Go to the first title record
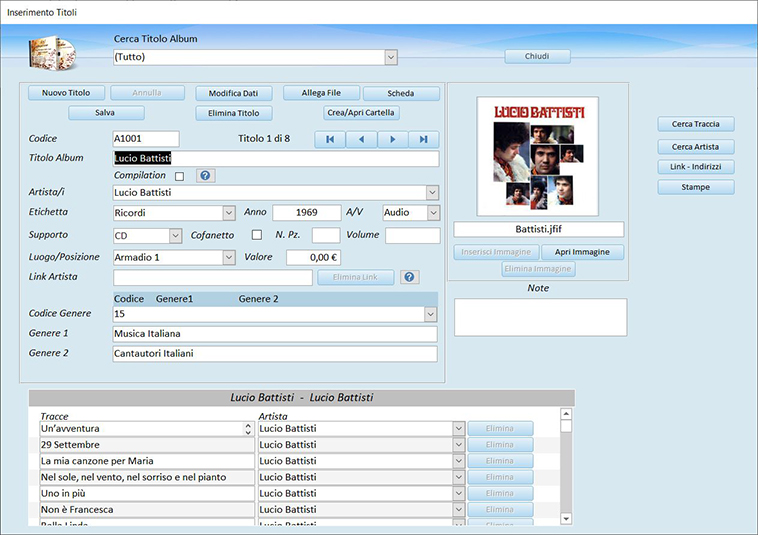Viewport: 758px width, 535px height. click(330, 139)
